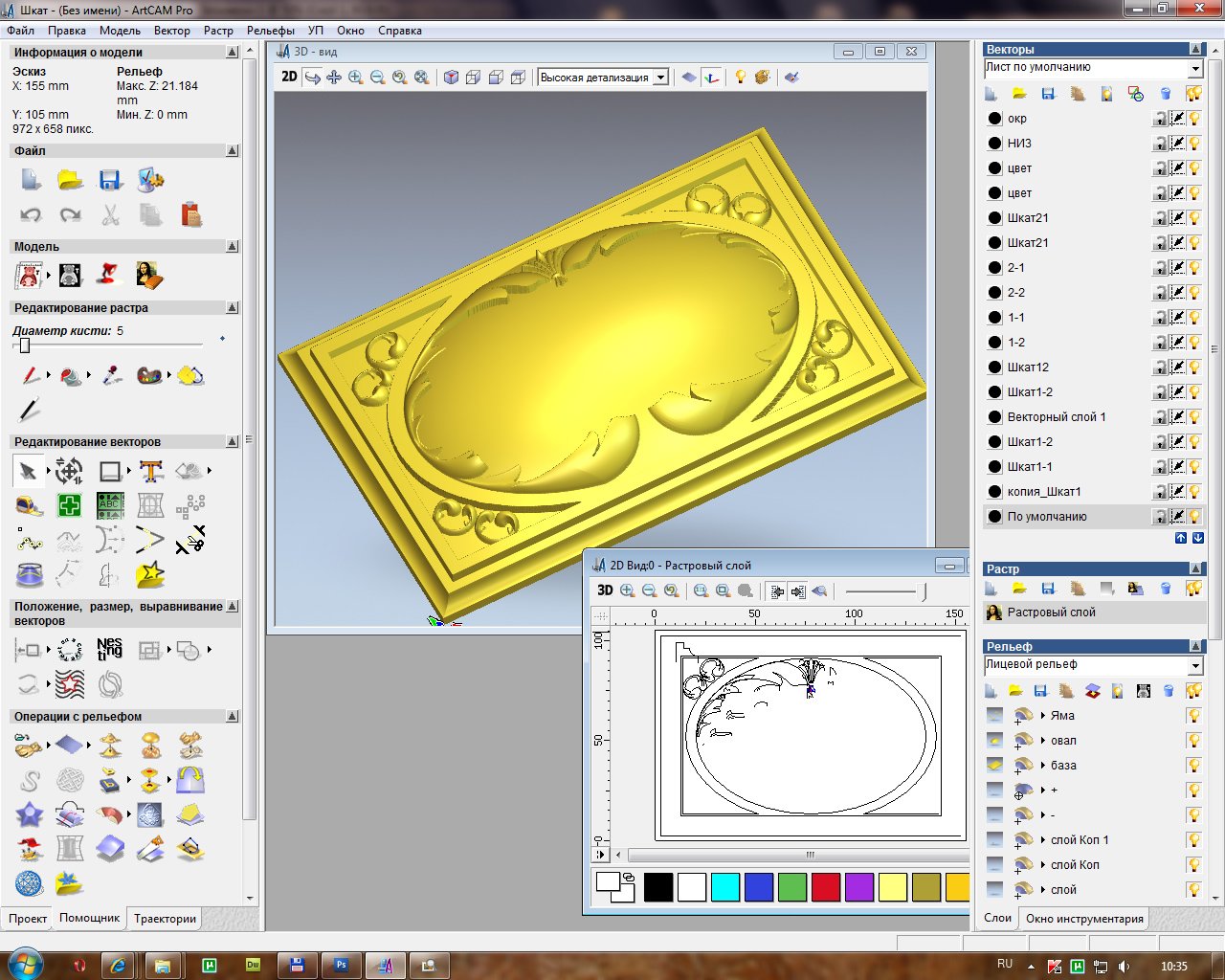Click the undo arrow in Файл panel
The height and width of the screenshot is (980, 1225).
(x=30, y=215)
